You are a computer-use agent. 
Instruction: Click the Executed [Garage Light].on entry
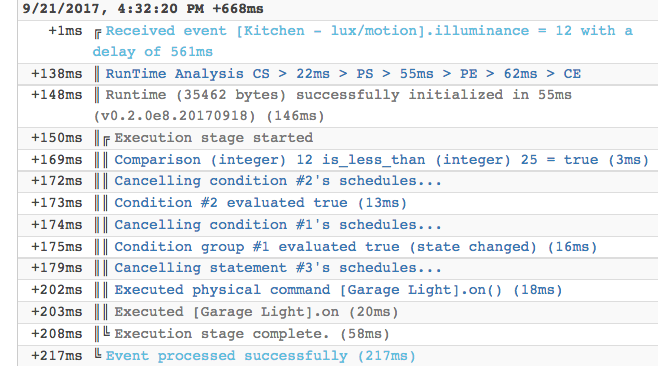(x=256, y=312)
